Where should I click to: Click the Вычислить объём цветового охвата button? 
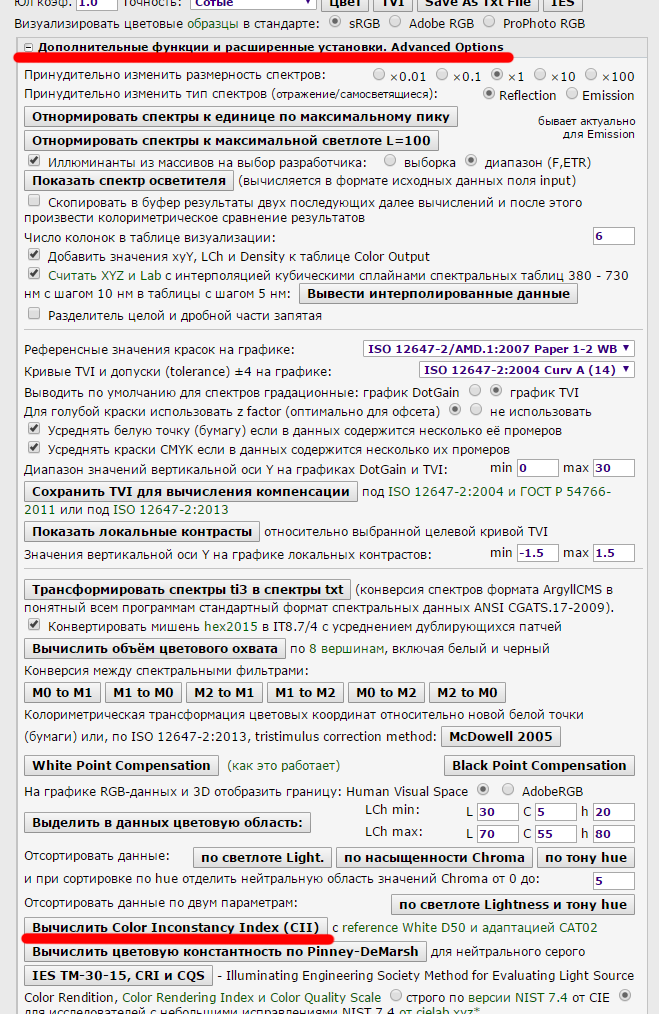tap(155, 649)
